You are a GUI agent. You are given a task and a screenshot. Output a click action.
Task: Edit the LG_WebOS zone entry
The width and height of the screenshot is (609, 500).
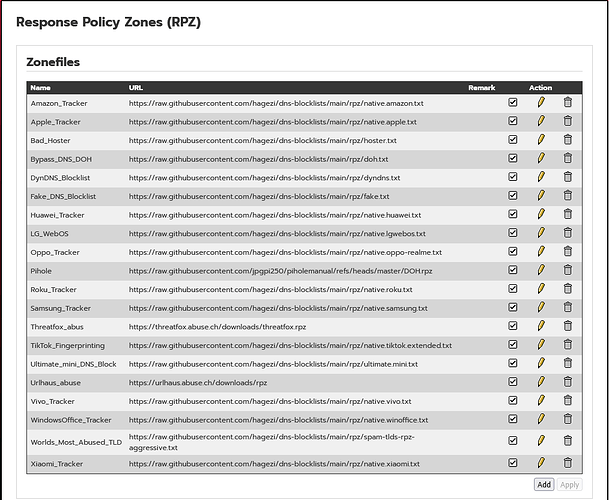[541, 233]
